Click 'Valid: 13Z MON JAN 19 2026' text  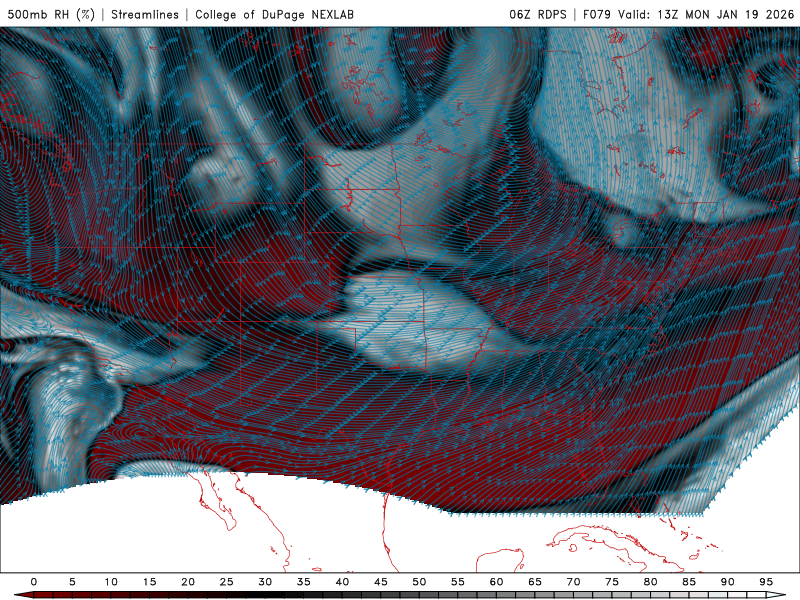(x=706, y=14)
